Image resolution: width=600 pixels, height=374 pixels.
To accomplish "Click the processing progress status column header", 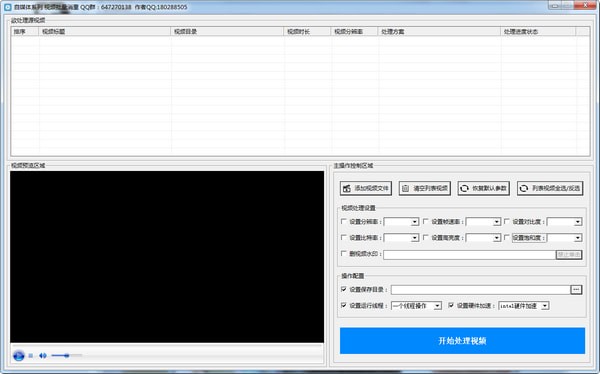I will pos(538,31).
